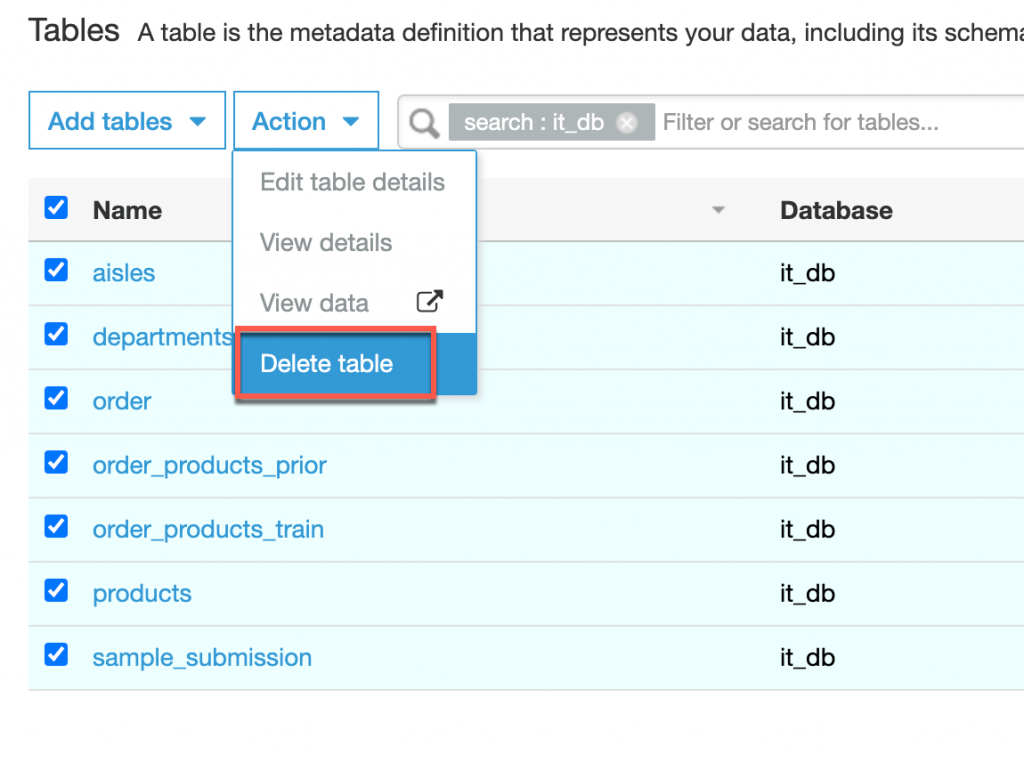
Task: Open the products table link
Action: pyautogui.click(x=142, y=593)
